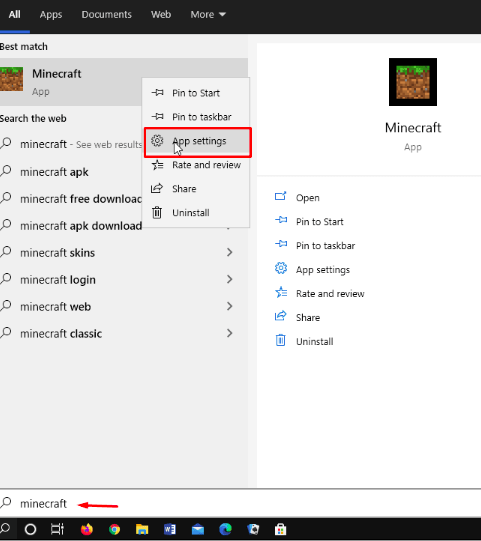Image resolution: width=481 pixels, height=541 pixels.
Task: Click Open in the details pane
Action: [307, 198]
